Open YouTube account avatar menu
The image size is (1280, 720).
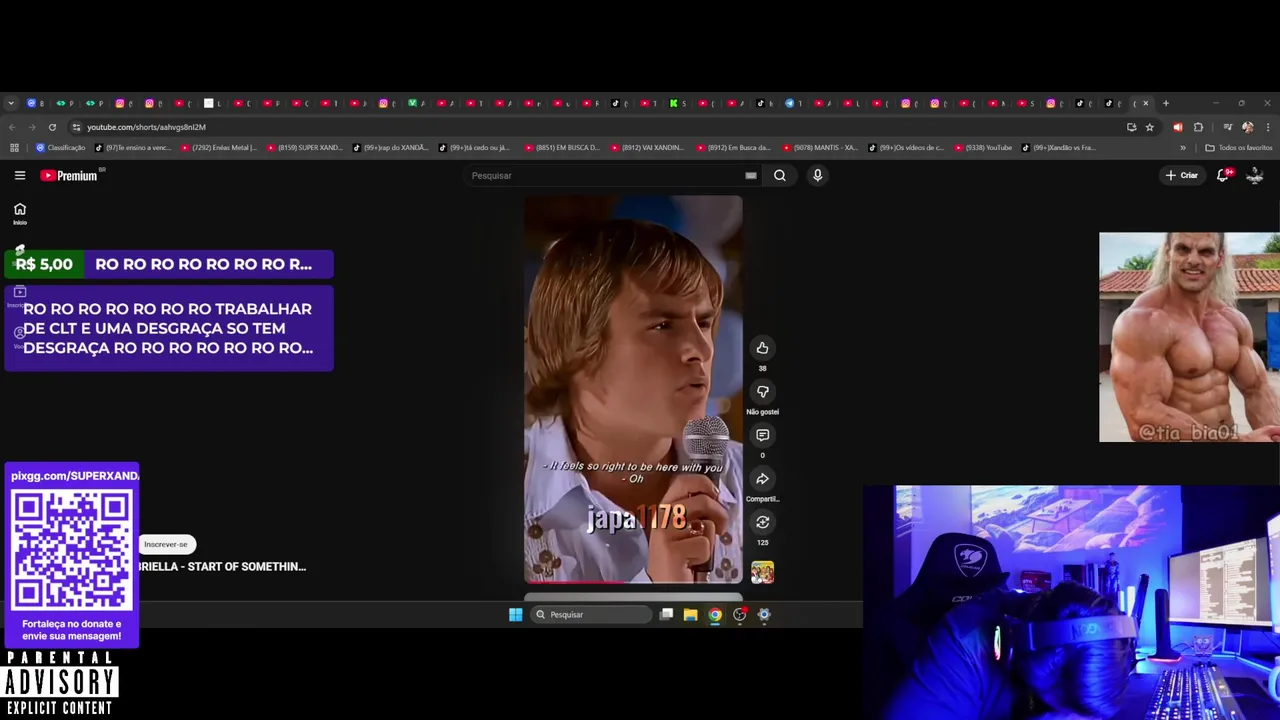(x=1255, y=175)
